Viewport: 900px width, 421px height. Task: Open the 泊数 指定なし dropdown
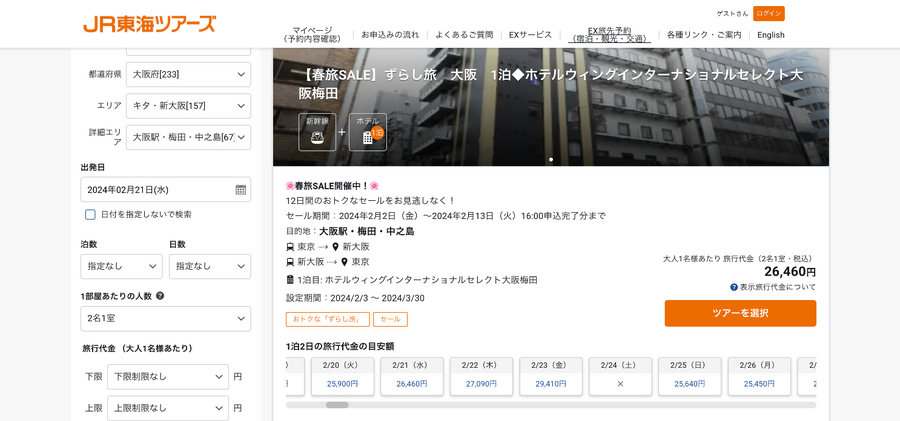click(122, 266)
